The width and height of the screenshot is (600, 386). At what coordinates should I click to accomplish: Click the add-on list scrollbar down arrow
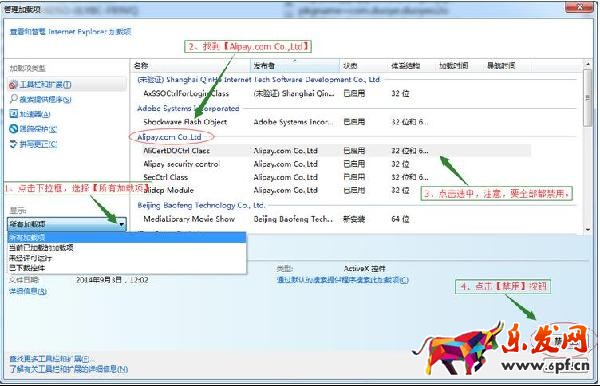pyautogui.click(x=588, y=230)
